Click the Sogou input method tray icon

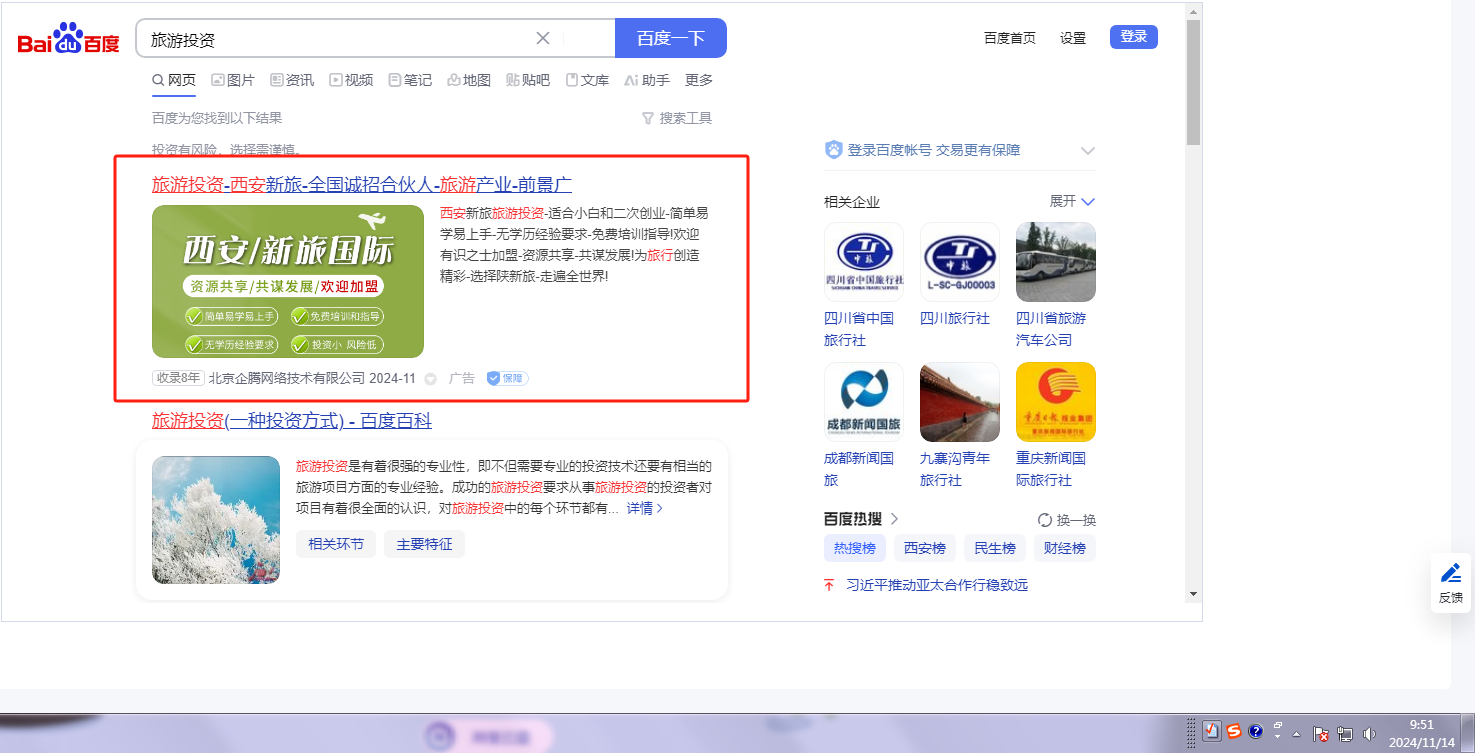(1234, 731)
